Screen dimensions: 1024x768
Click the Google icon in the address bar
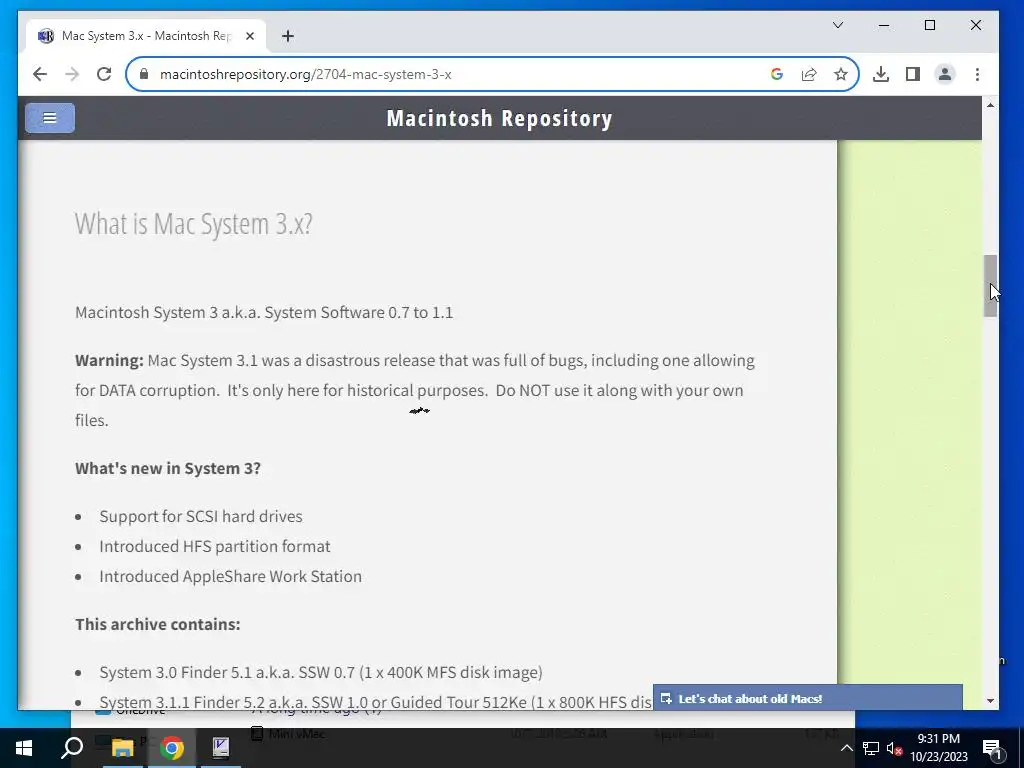point(776,74)
